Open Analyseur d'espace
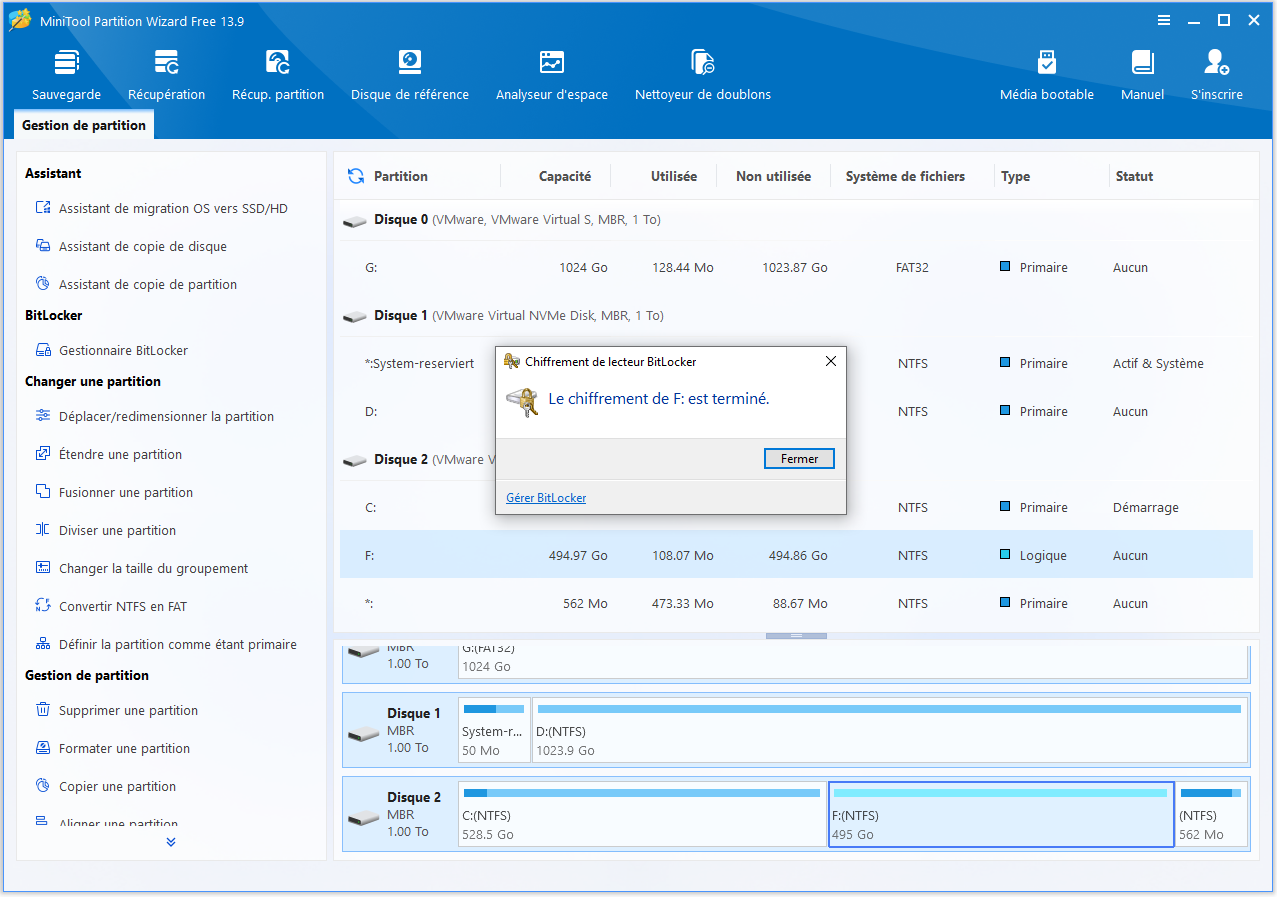 pos(552,75)
